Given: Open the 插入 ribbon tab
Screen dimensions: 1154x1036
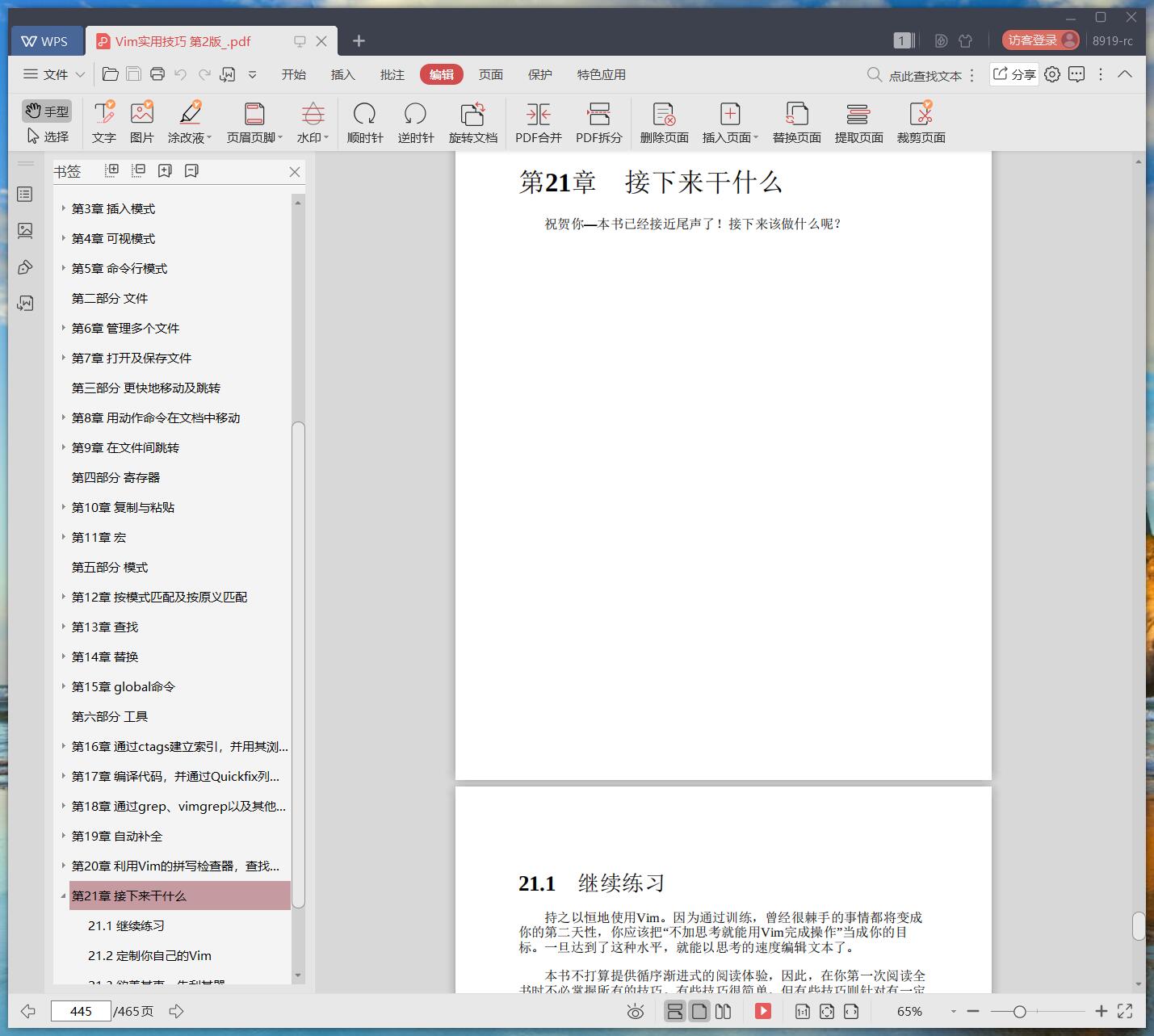Looking at the screenshot, I should tap(343, 74).
